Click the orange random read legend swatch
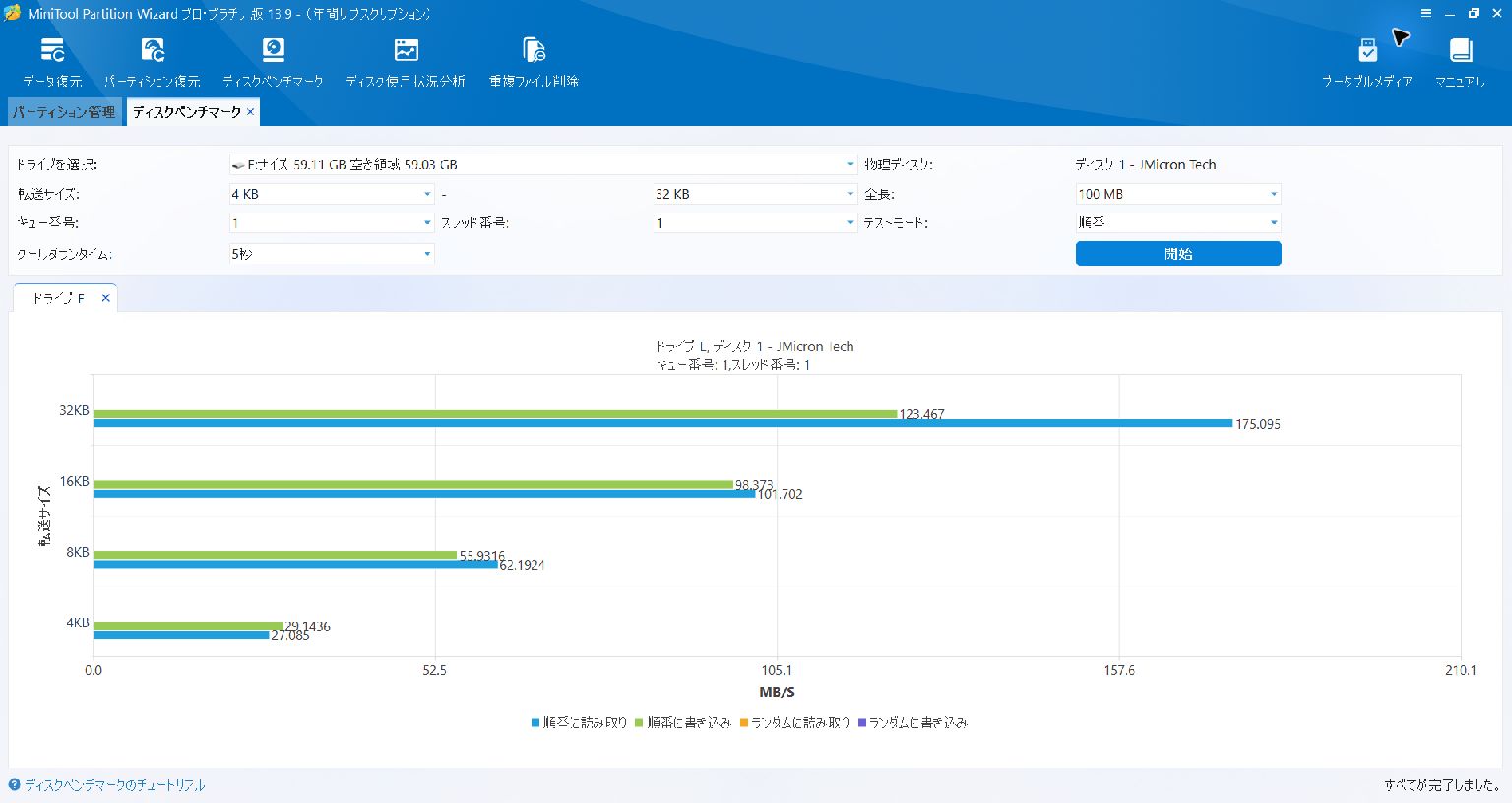The height and width of the screenshot is (803, 1512). tap(744, 723)
